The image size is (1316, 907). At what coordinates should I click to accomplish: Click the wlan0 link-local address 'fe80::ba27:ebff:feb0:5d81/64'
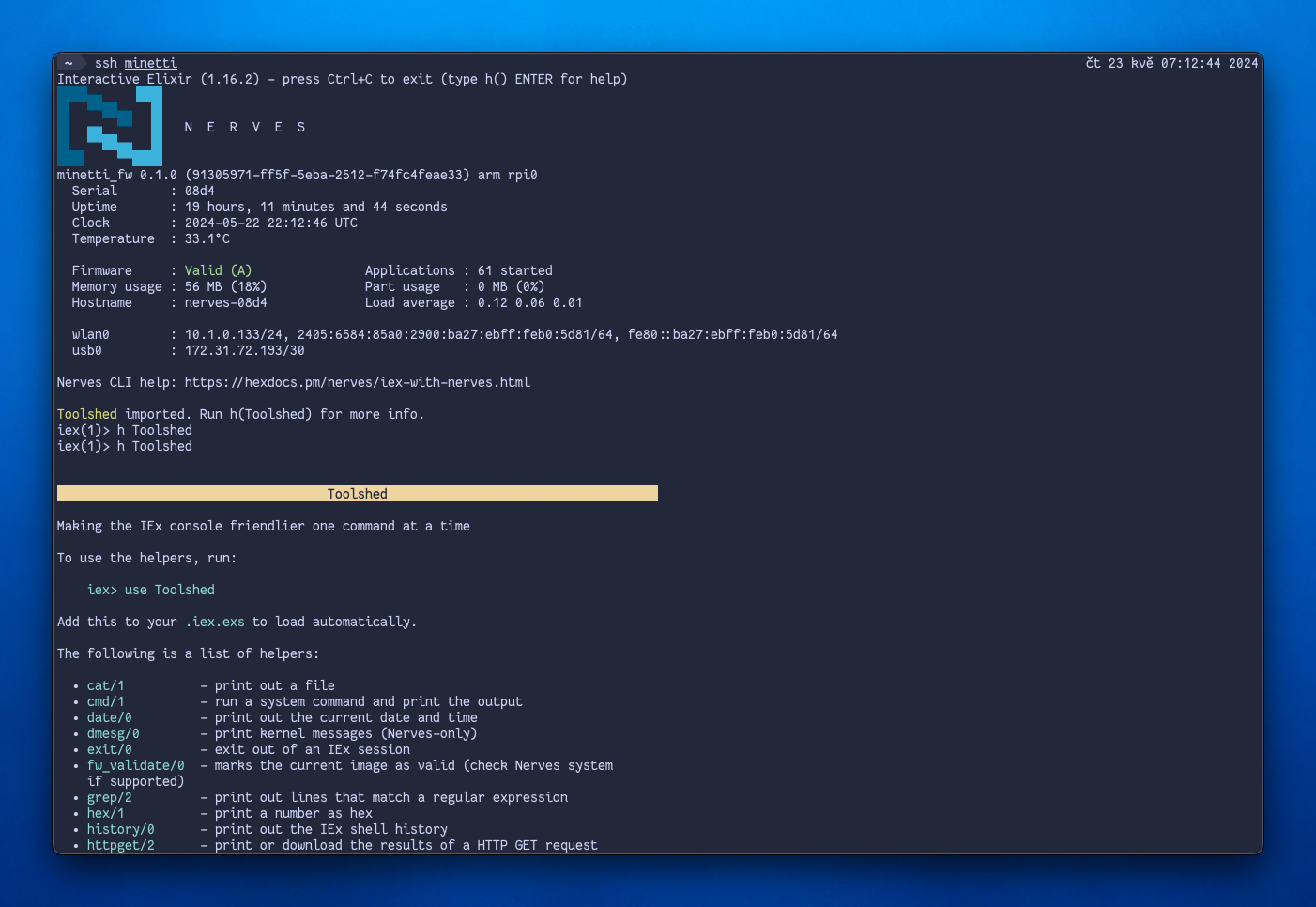(733, 334)
